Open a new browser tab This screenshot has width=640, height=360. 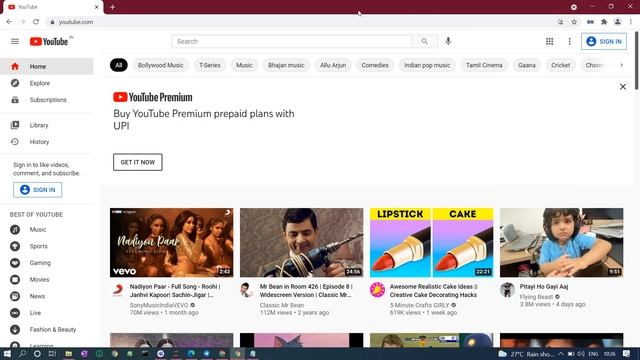tap(112, 7)
